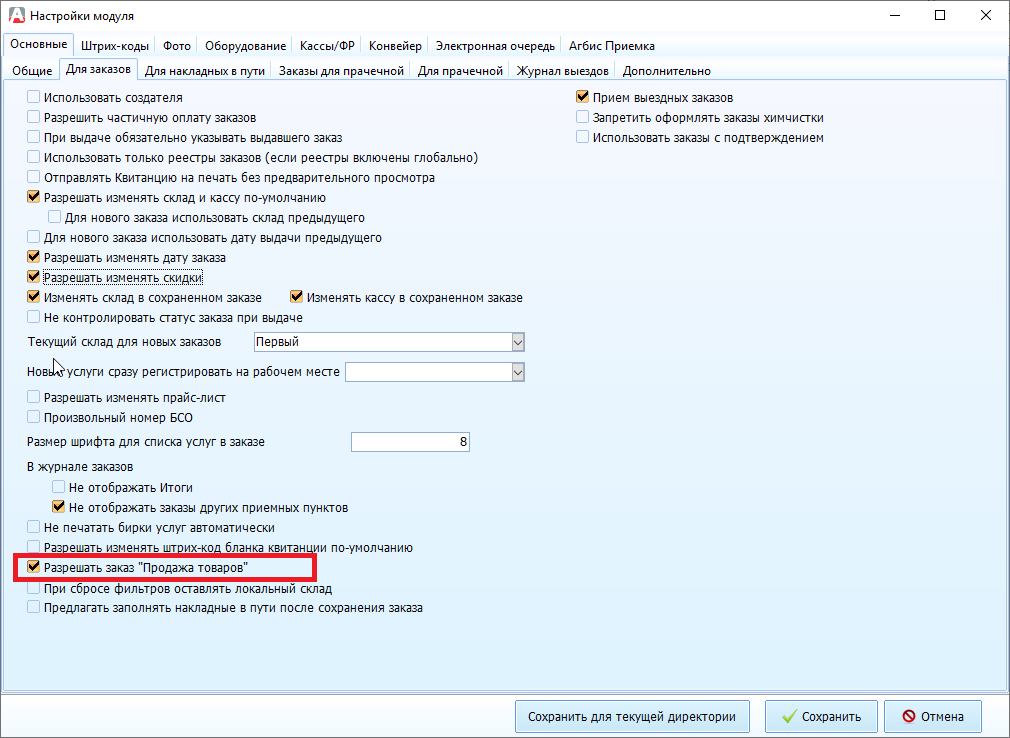Check Предлагать заполнять накладные в пути
This screenshot has height=738, width=1010.
click(33, 607)
